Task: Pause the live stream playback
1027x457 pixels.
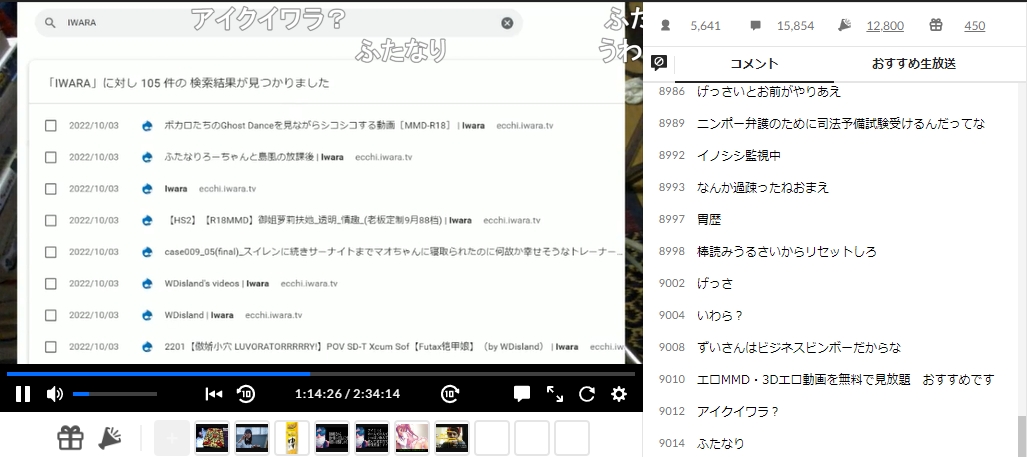Action: click(22, 394)
